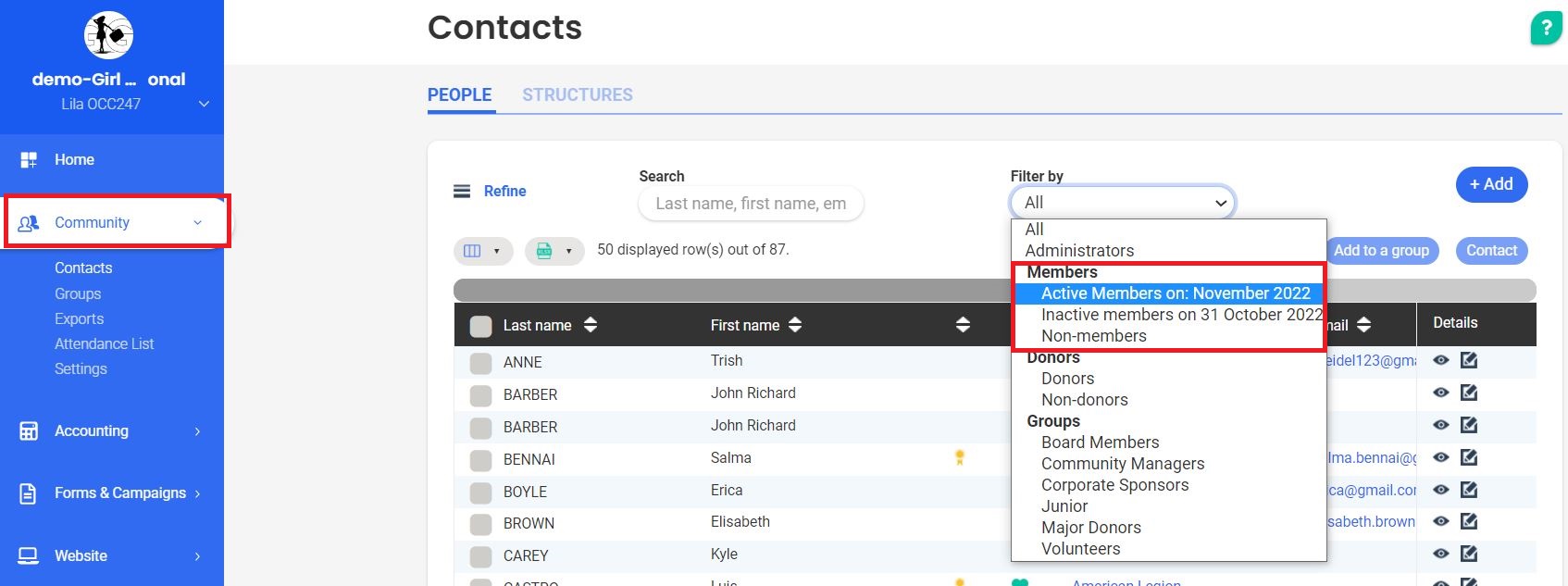Open the Refine filter menu icon
1568x586 pixels.
[462, 192]
